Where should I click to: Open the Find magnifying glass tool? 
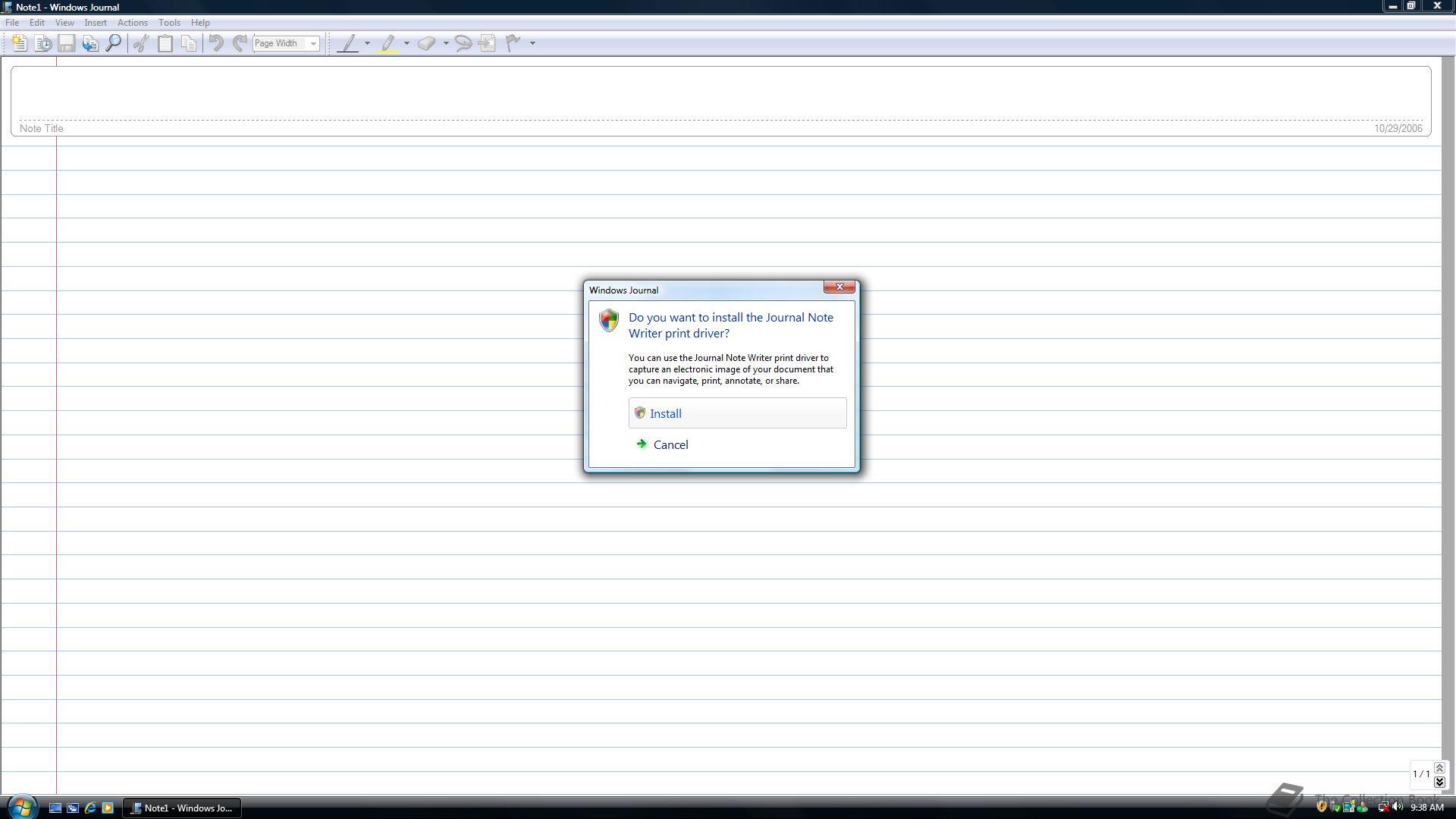tap(114, 43)
